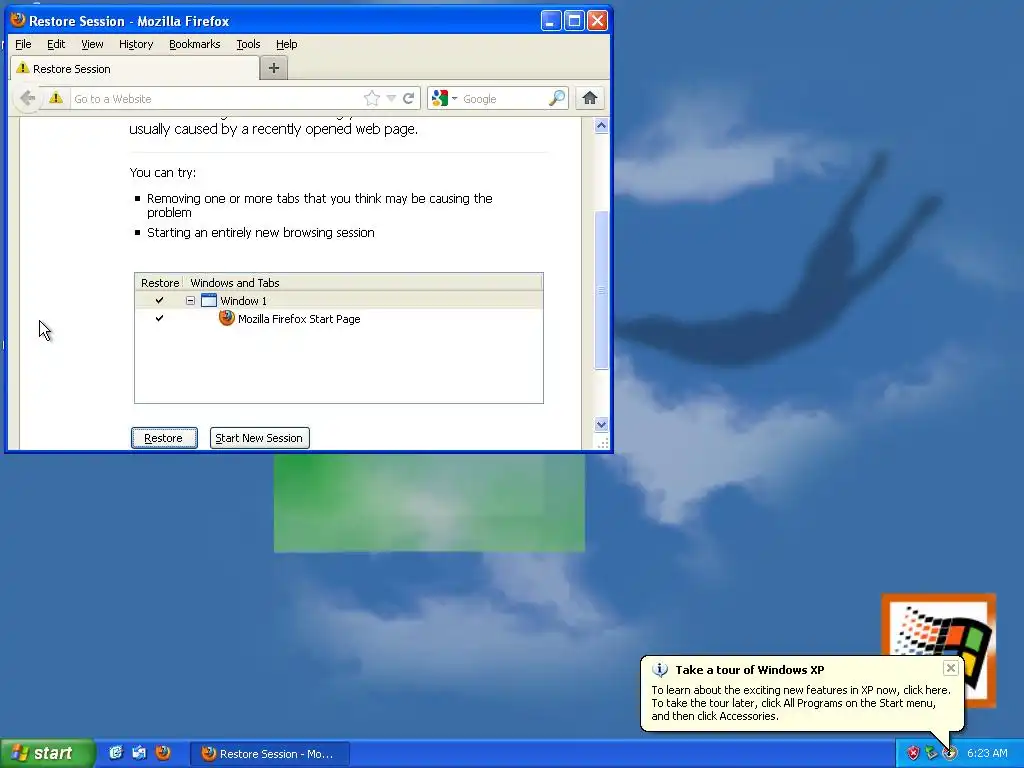Click the Windows XP tour tray icon
The height and width of the screenshot is (768, 1024).
click(x=950, y=754)
